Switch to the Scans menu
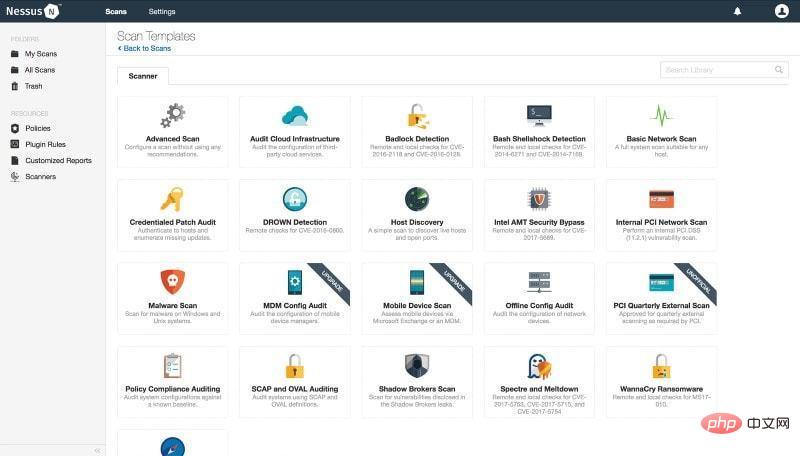 (116, 11)
